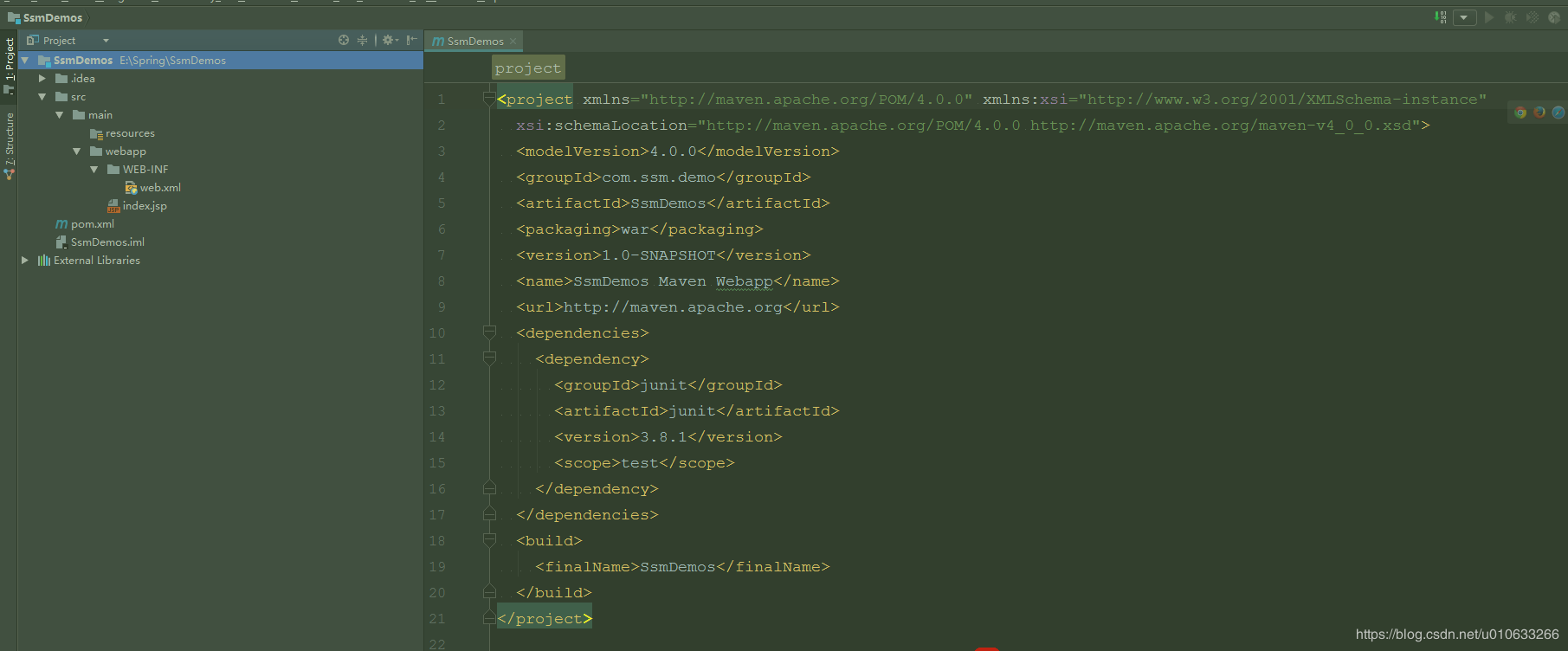This screenshot has width=1568, height=651.
Task: Collapse the webapp folder tree node
Action: coord(76,151)
